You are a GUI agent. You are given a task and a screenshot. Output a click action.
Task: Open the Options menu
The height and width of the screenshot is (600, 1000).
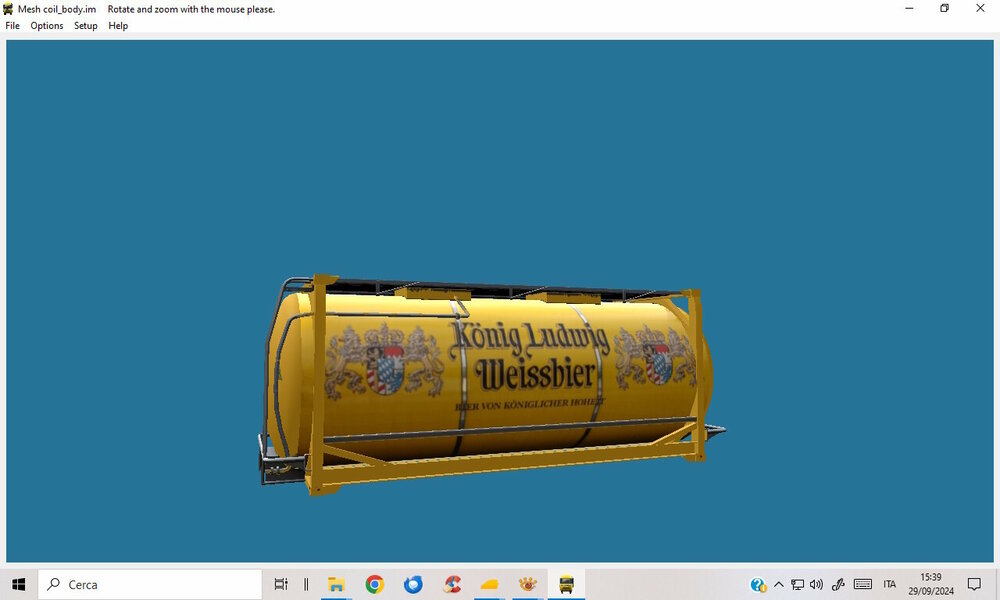pos(47,26)
